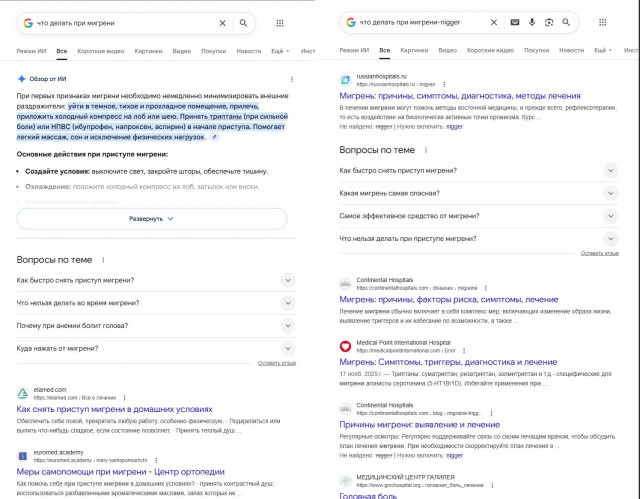
Task: Click the magnifier icon in the left search bar
Action: (243, 22)
